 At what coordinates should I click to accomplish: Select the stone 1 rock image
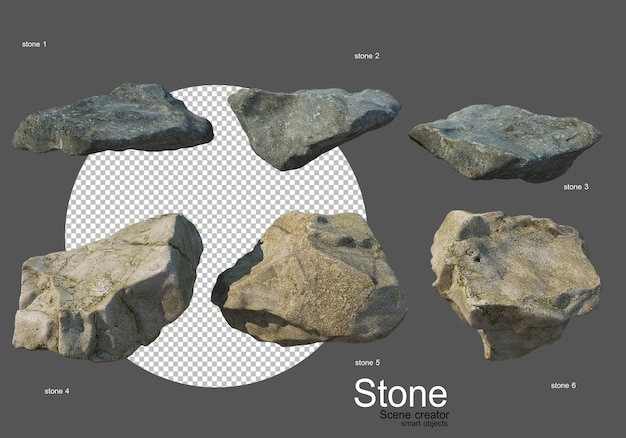coord(113,119)
